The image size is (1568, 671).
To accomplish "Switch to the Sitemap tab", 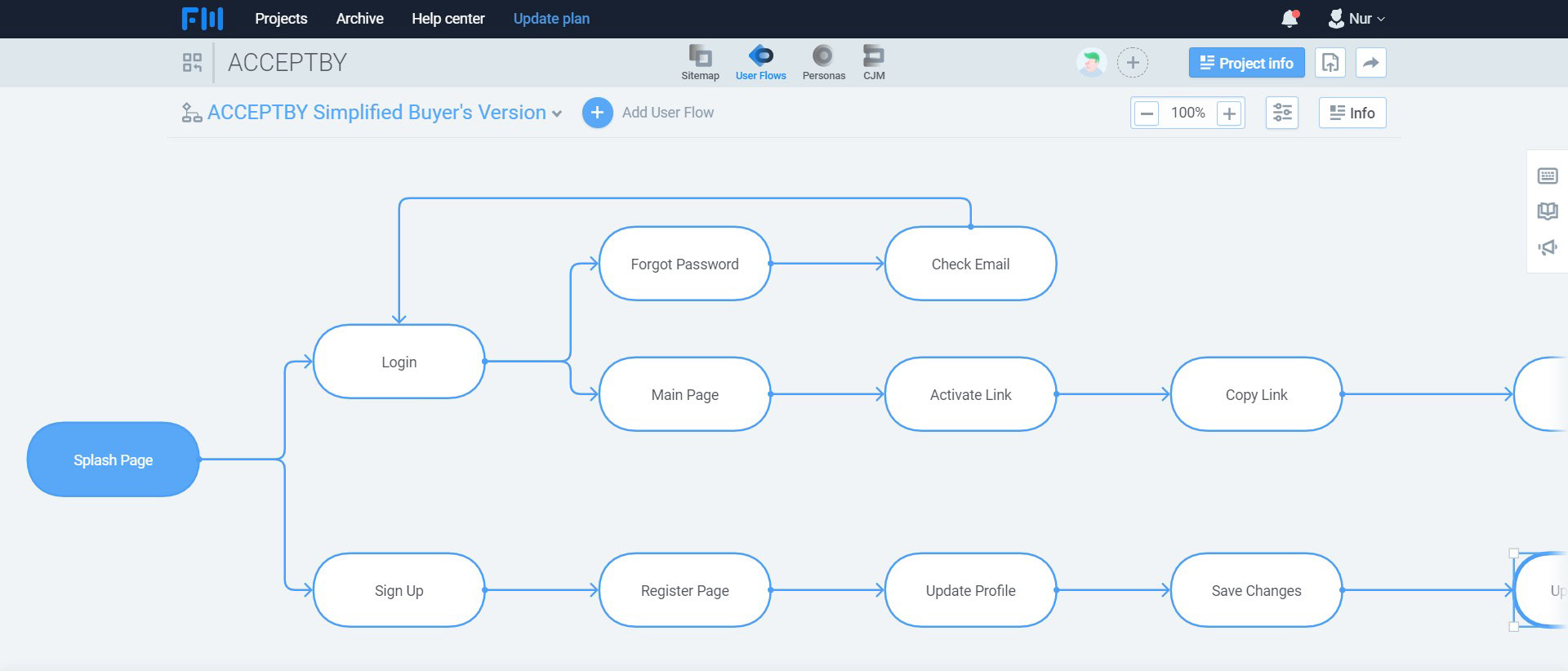I will tap(700, 63).
